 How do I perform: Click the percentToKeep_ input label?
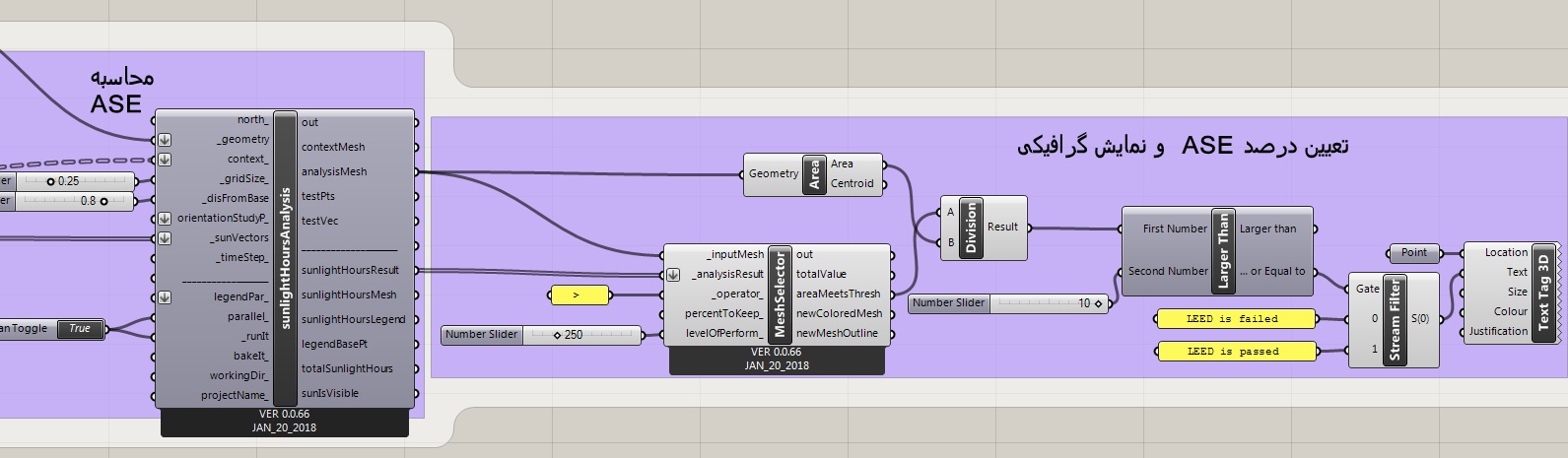click(724, 314)
